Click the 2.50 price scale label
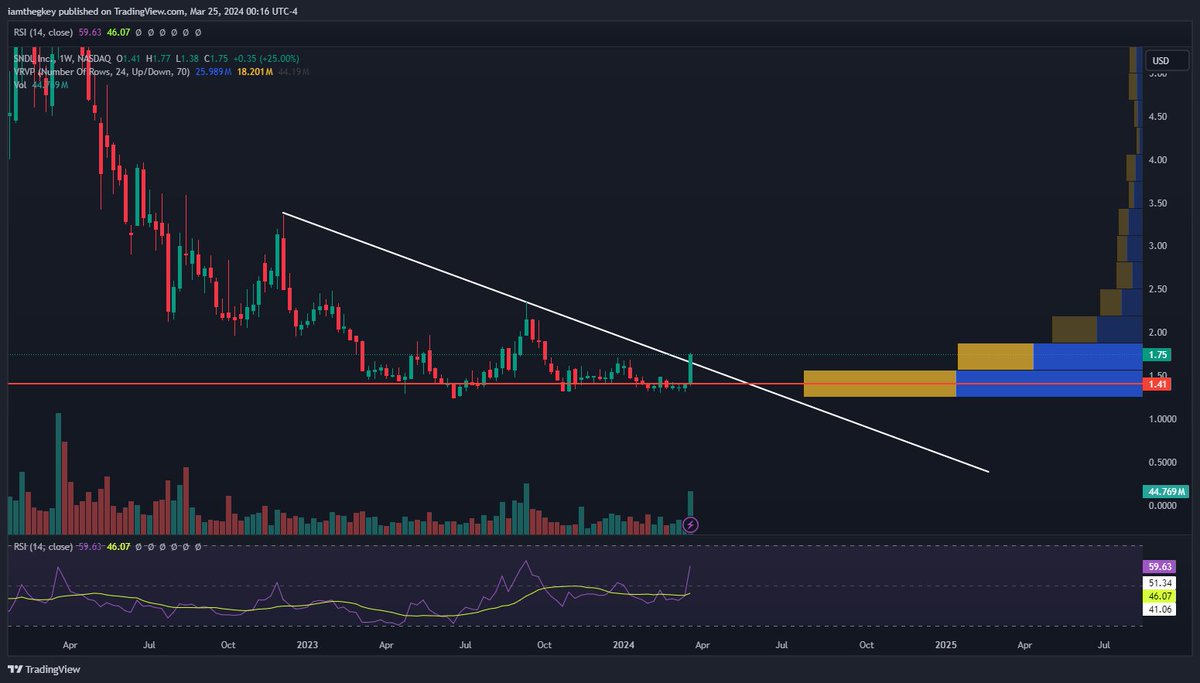Image resolution: width=1200 pixels, height=683 pixels. [1158, 289]
